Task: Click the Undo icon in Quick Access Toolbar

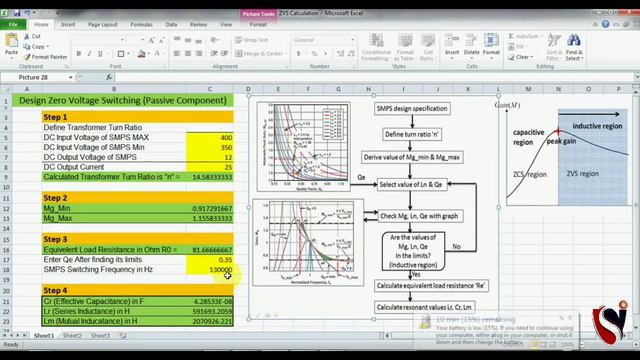Action: 27,13
